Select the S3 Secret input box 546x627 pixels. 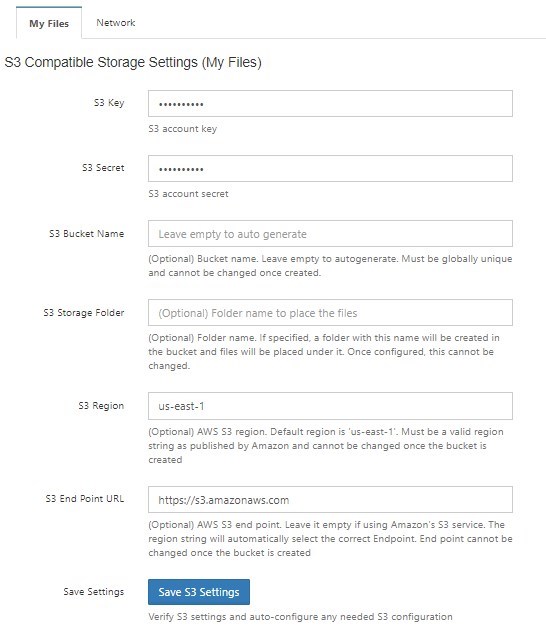point(330,168)
